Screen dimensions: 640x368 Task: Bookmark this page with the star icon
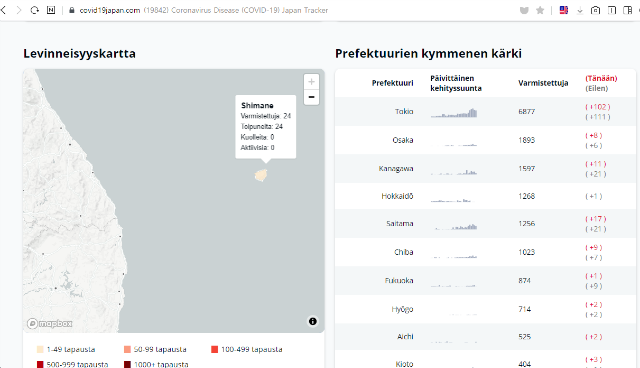pyautogui.click(x=540, y=10)
